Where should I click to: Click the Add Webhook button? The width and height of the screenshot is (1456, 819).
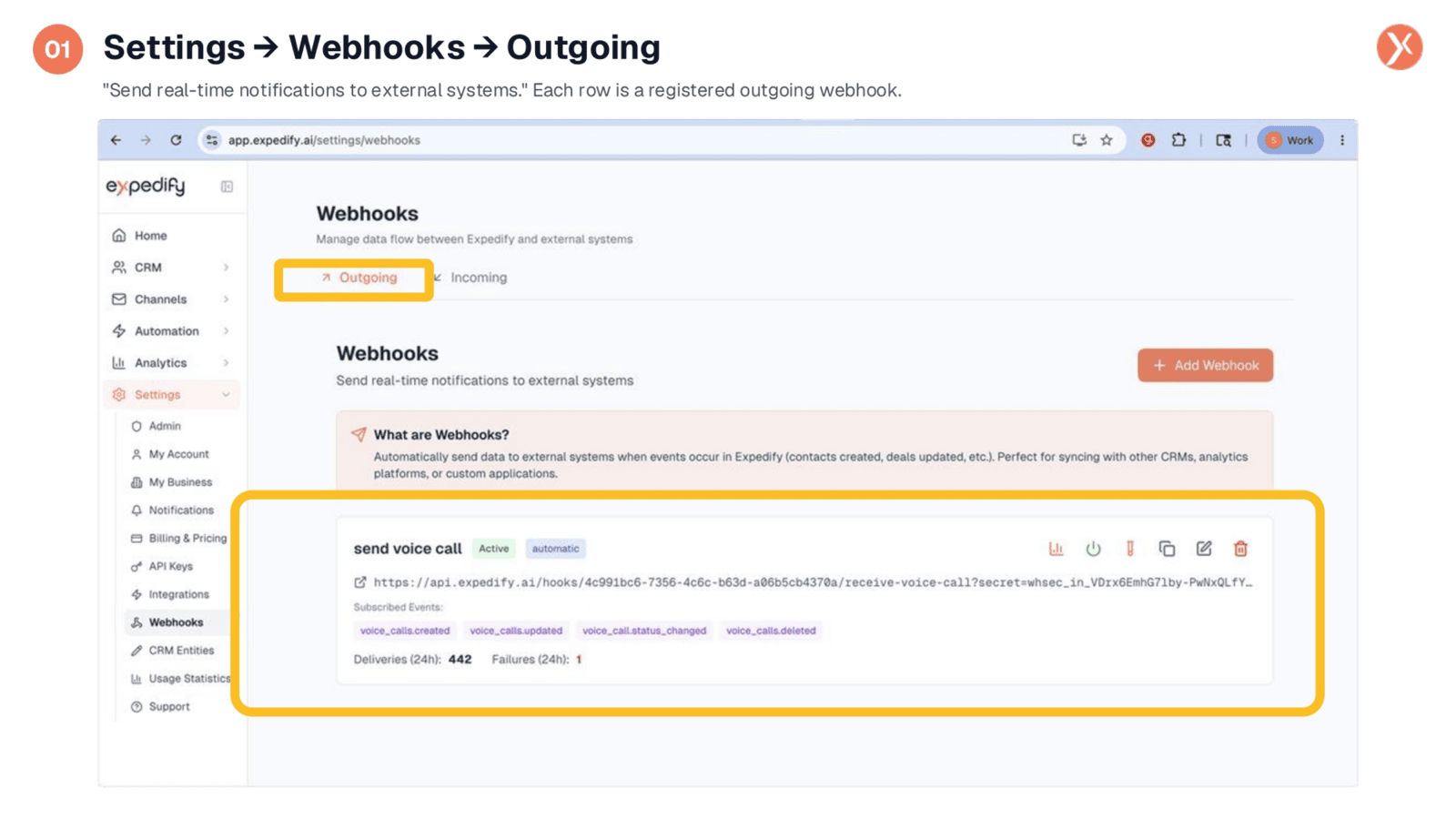(x=1205, y=366)
